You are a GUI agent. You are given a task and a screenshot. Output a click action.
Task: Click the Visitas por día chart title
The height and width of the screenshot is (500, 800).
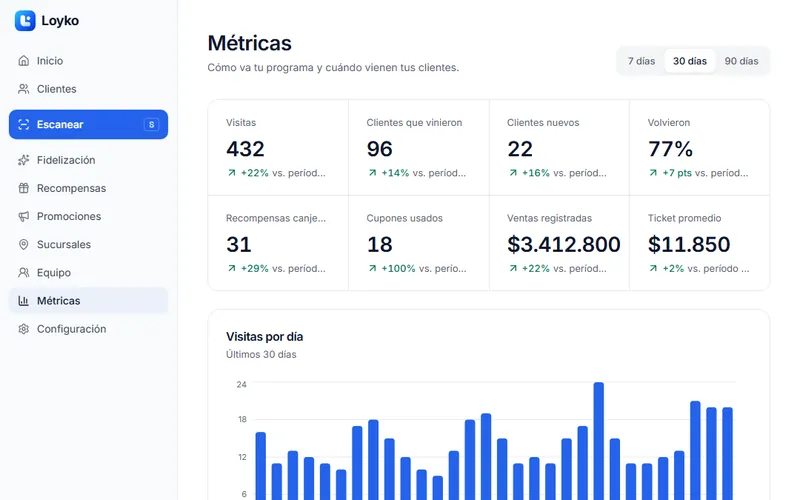[264, 337]
